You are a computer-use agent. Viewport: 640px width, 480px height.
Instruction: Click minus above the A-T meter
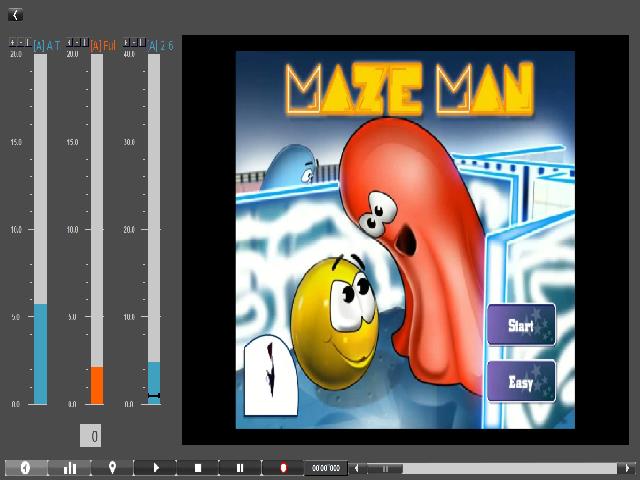tap(20, 42)
